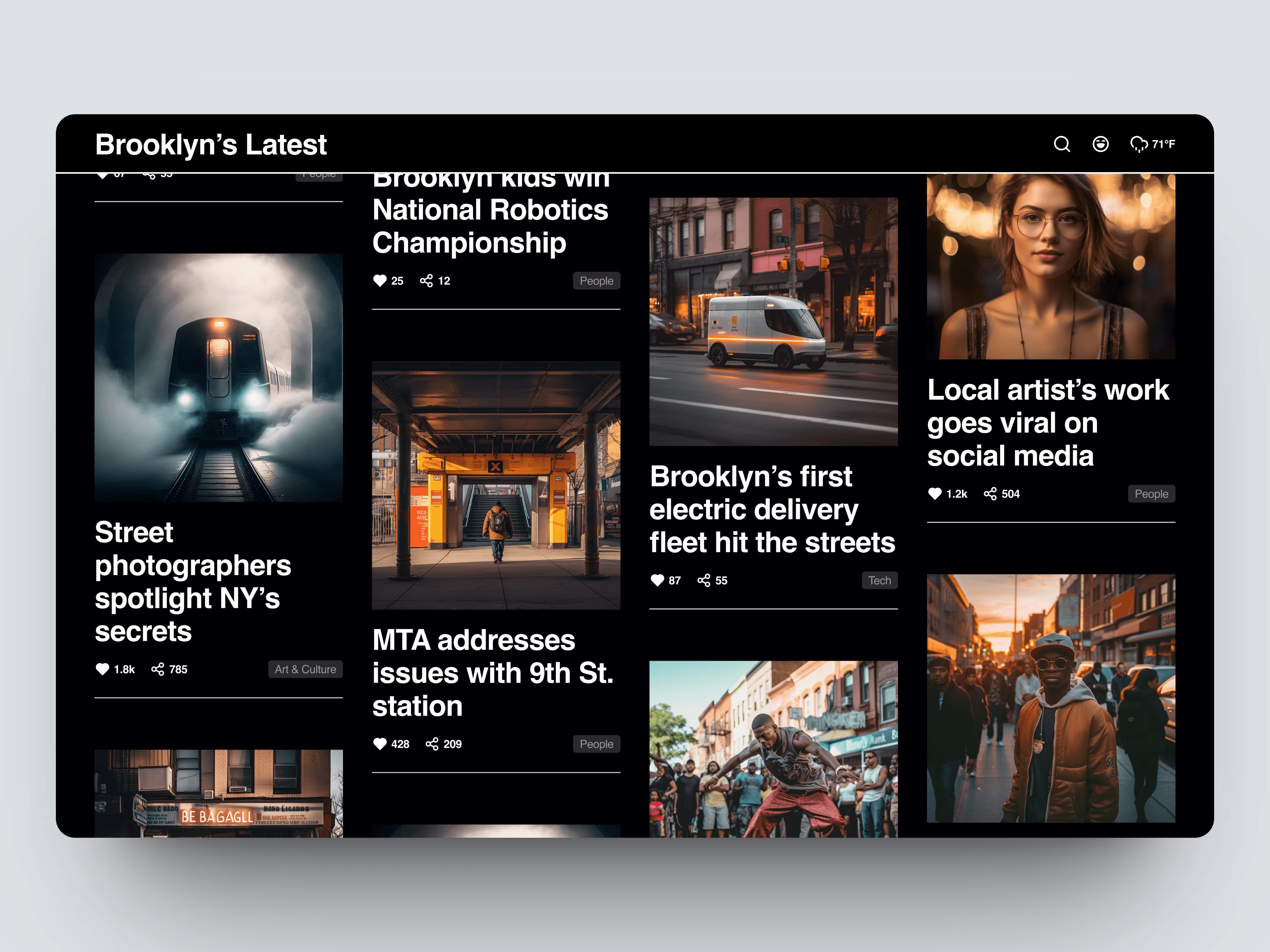
Task: Open headline "Brooklyn's first electric delivery fleet hit the streets"
Action: click(772, 509)
